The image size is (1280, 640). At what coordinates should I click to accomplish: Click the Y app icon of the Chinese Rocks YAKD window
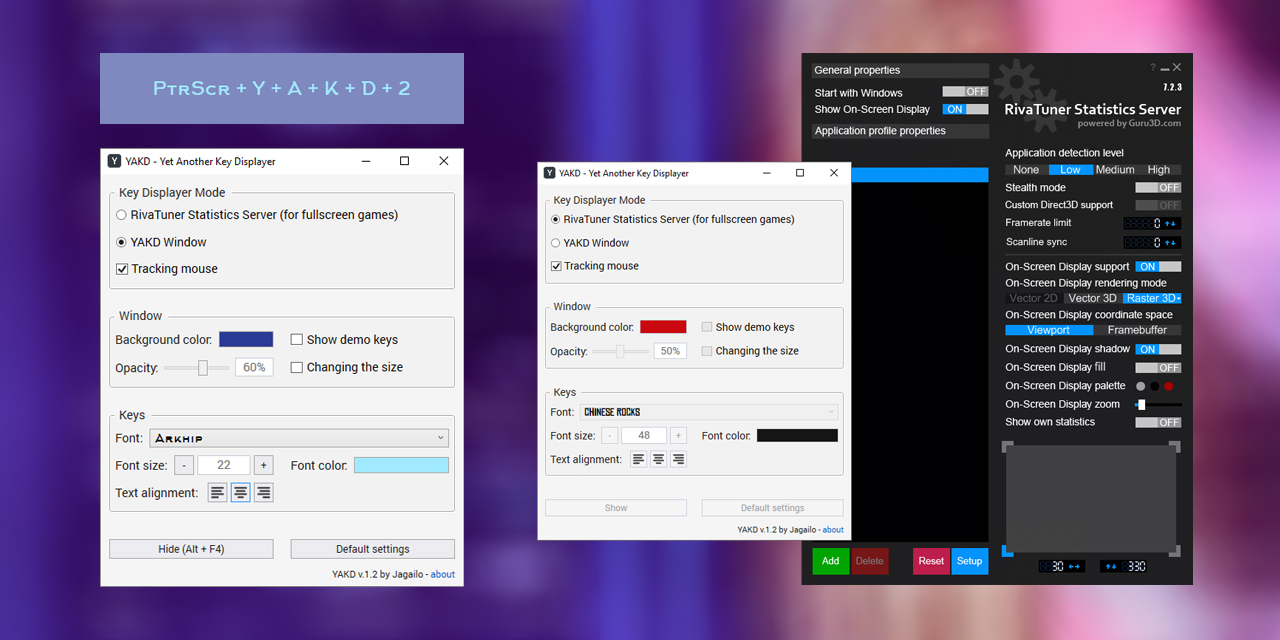[549, 173]
